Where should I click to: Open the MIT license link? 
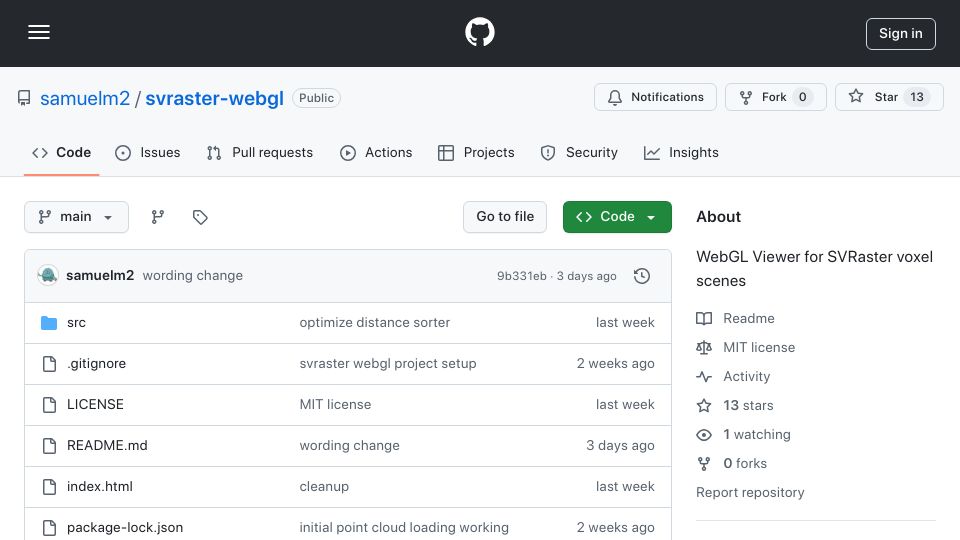click(759, 347)
